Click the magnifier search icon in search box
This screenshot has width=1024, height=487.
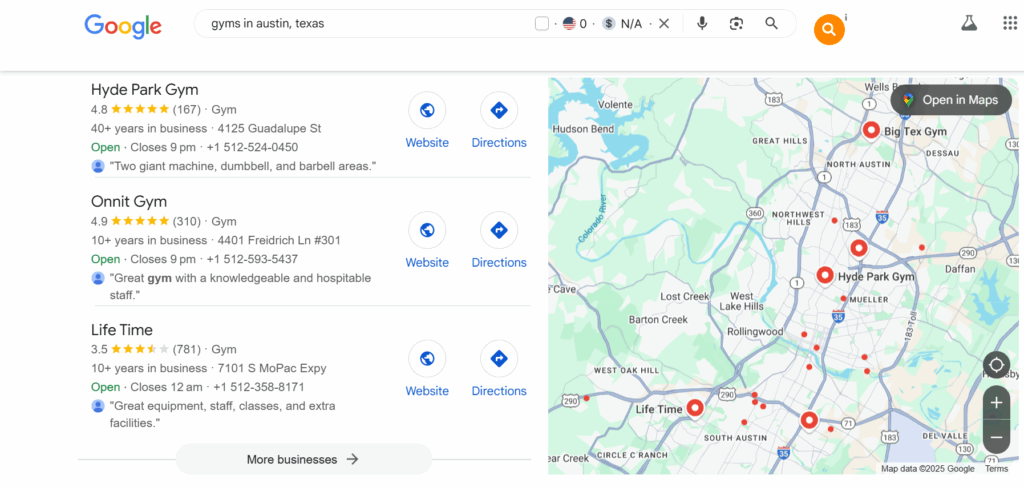tap(771, 24)
